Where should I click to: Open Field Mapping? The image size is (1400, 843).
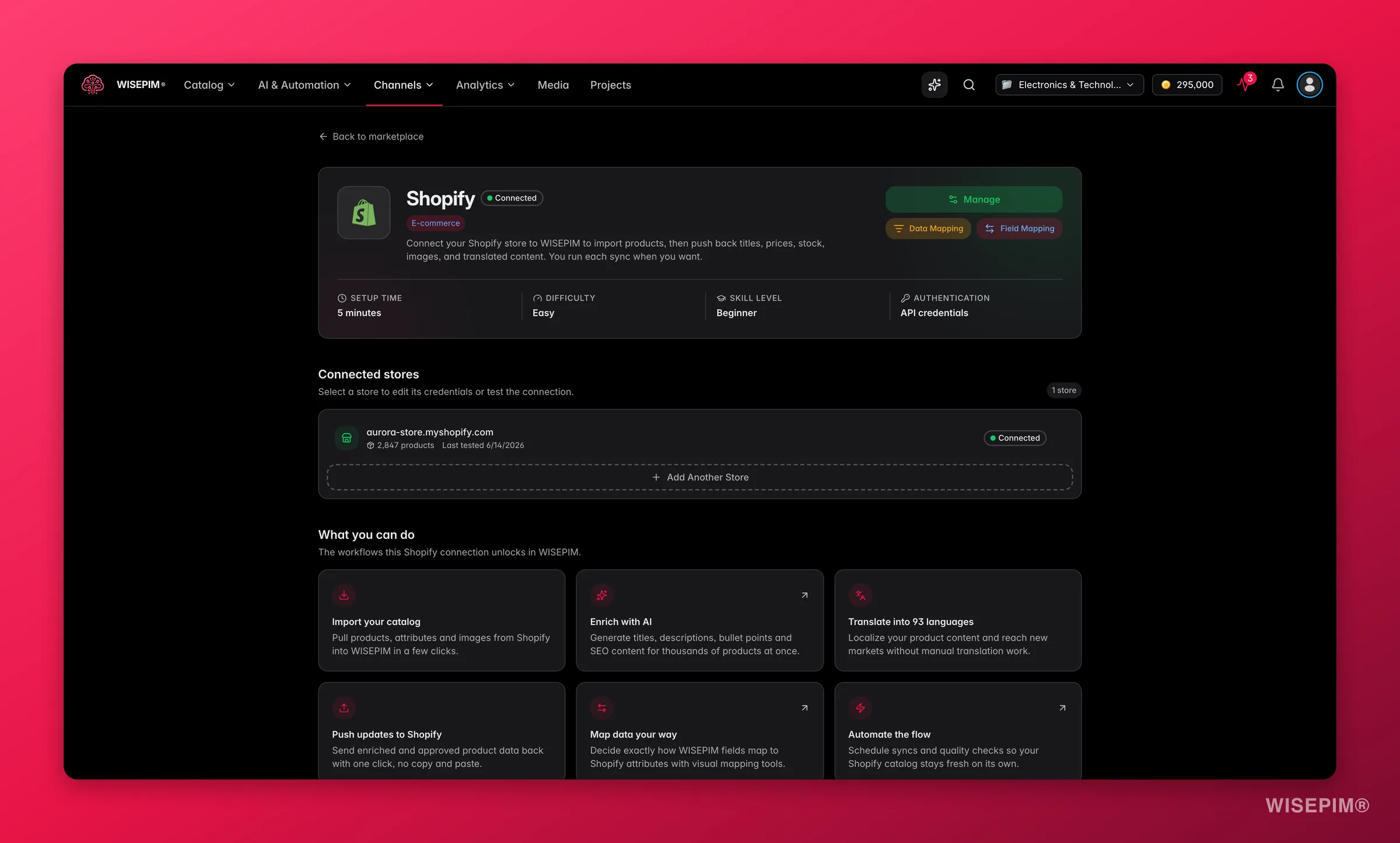[x=1020, y=229]
